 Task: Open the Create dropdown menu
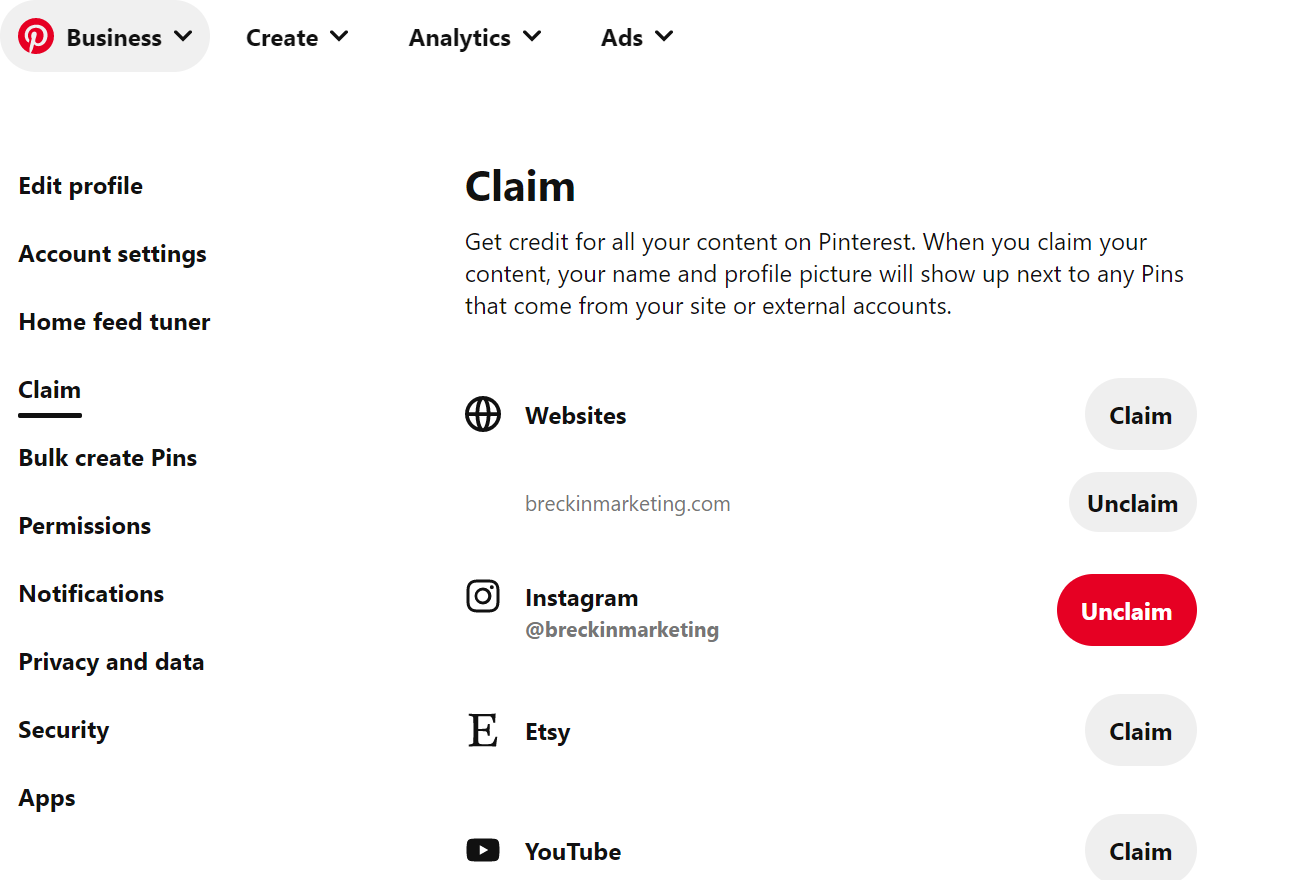tap(297, 38)
